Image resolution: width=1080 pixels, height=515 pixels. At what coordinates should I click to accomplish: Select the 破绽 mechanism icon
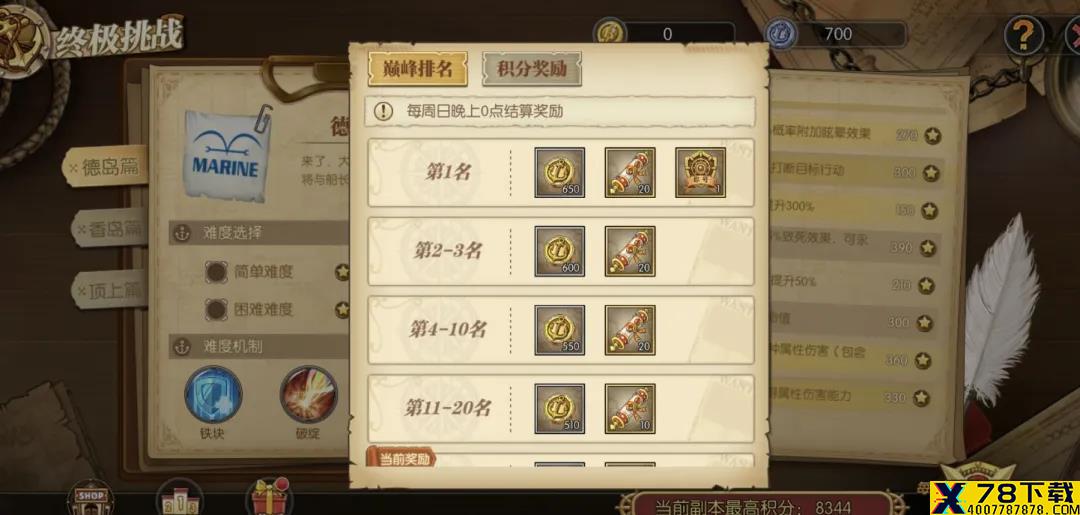[x=308, y=395]
